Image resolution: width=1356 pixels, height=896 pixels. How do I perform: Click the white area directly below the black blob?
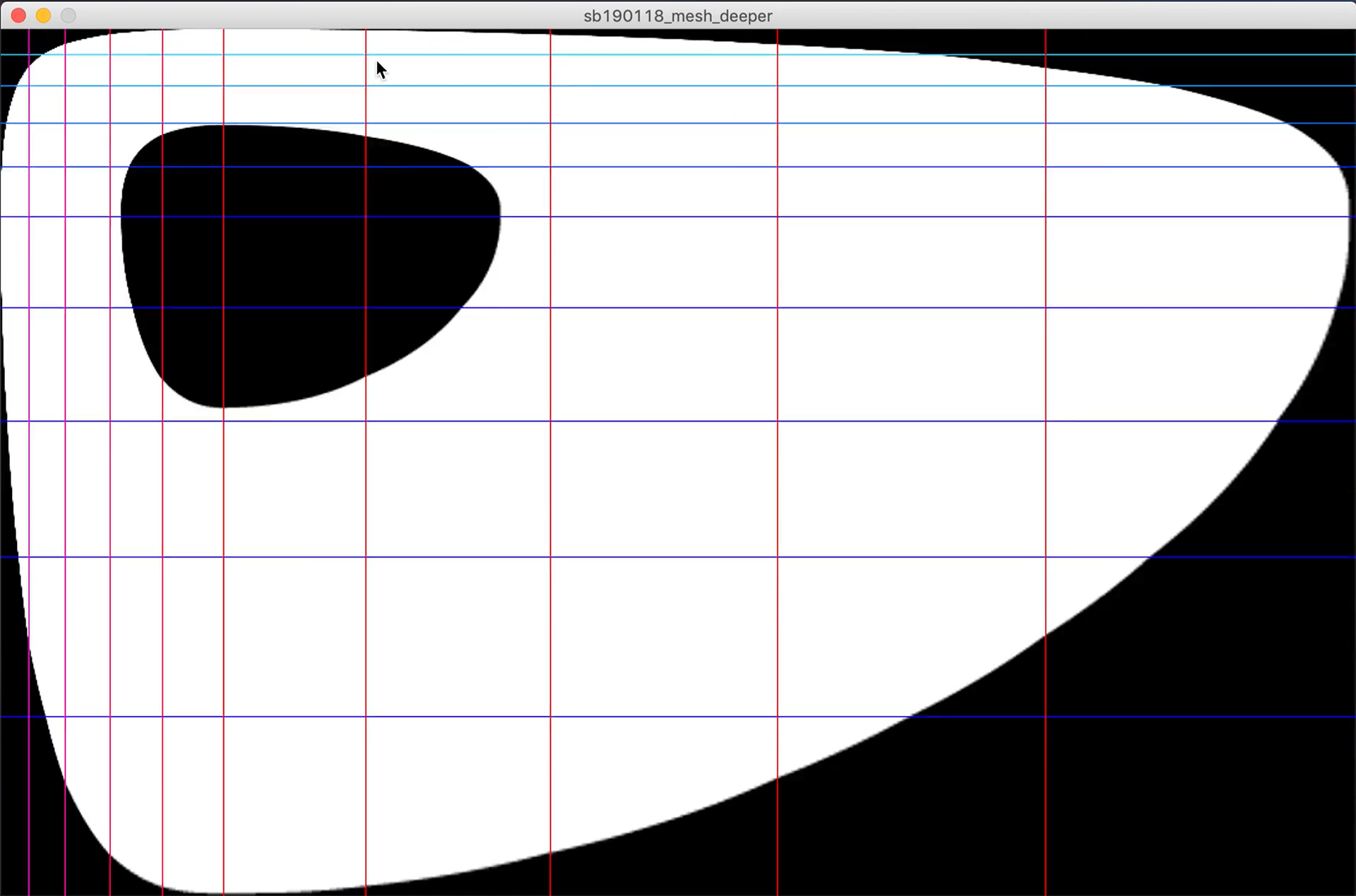(x=297, y=487)
